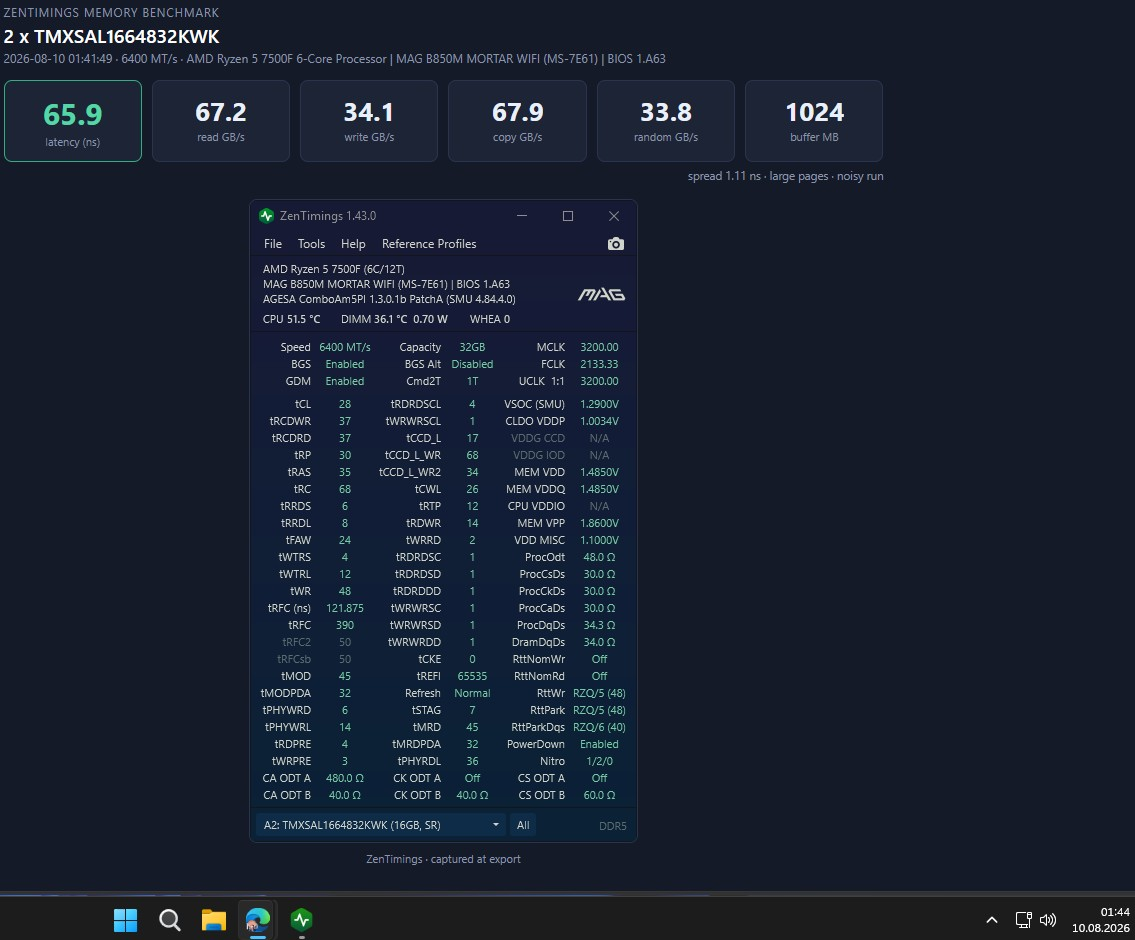Open the Tools menu
This screenshot has height=940, width=1135.
pos(311,244)
